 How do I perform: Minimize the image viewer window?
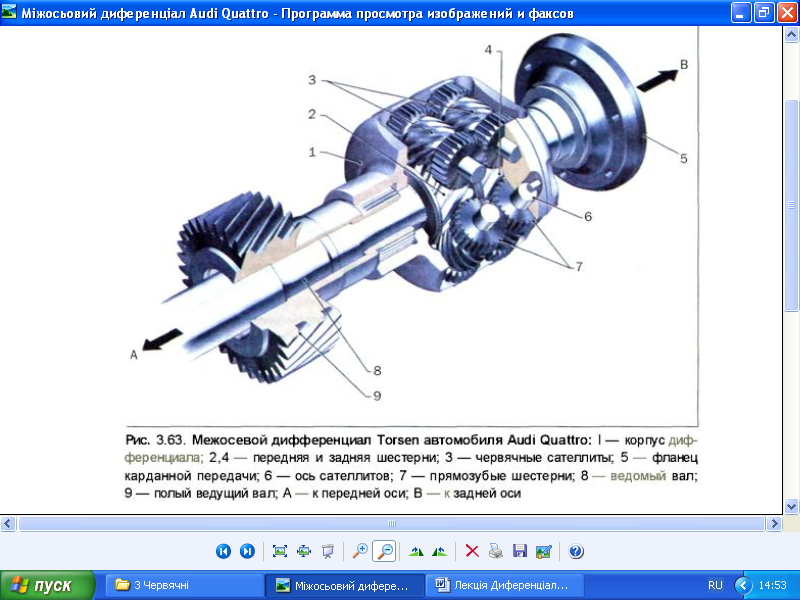coord(741,13)
